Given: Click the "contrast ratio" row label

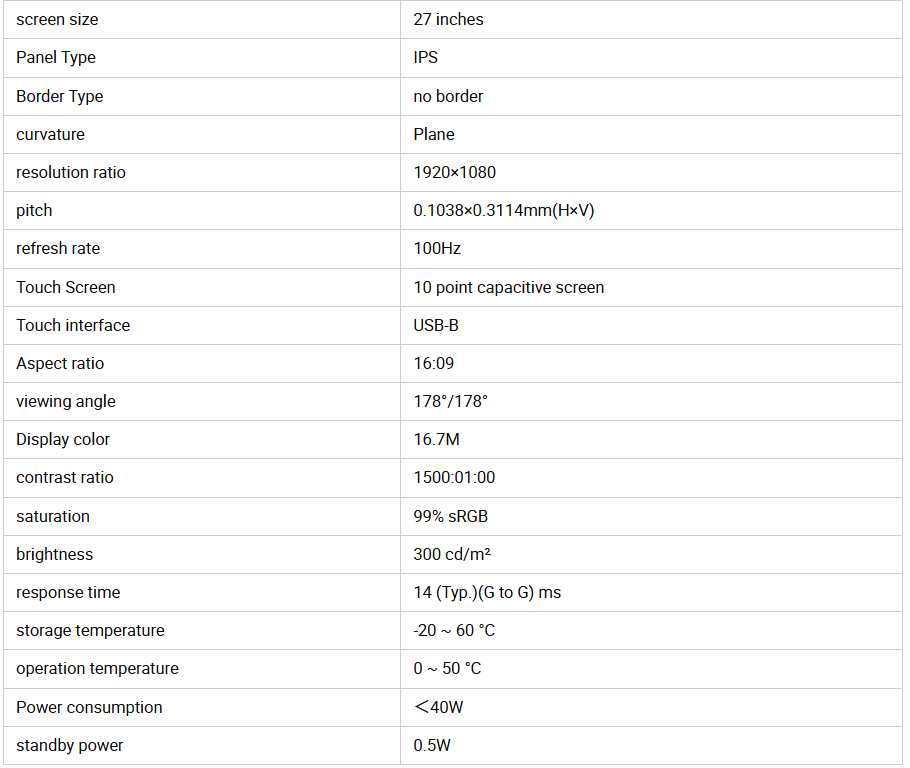Looking at the screenshot, I should click(65, 477).
